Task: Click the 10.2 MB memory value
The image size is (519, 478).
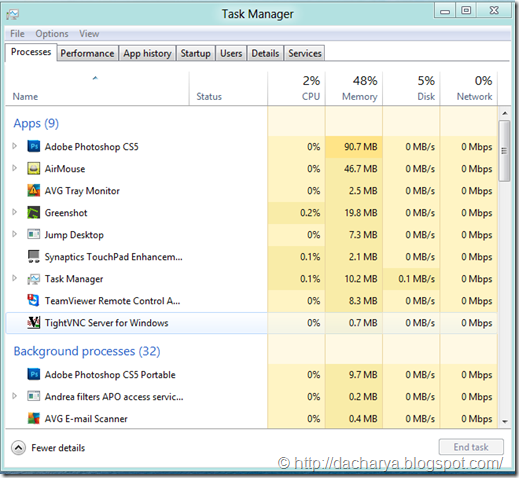Action: (x=361, y=279)
